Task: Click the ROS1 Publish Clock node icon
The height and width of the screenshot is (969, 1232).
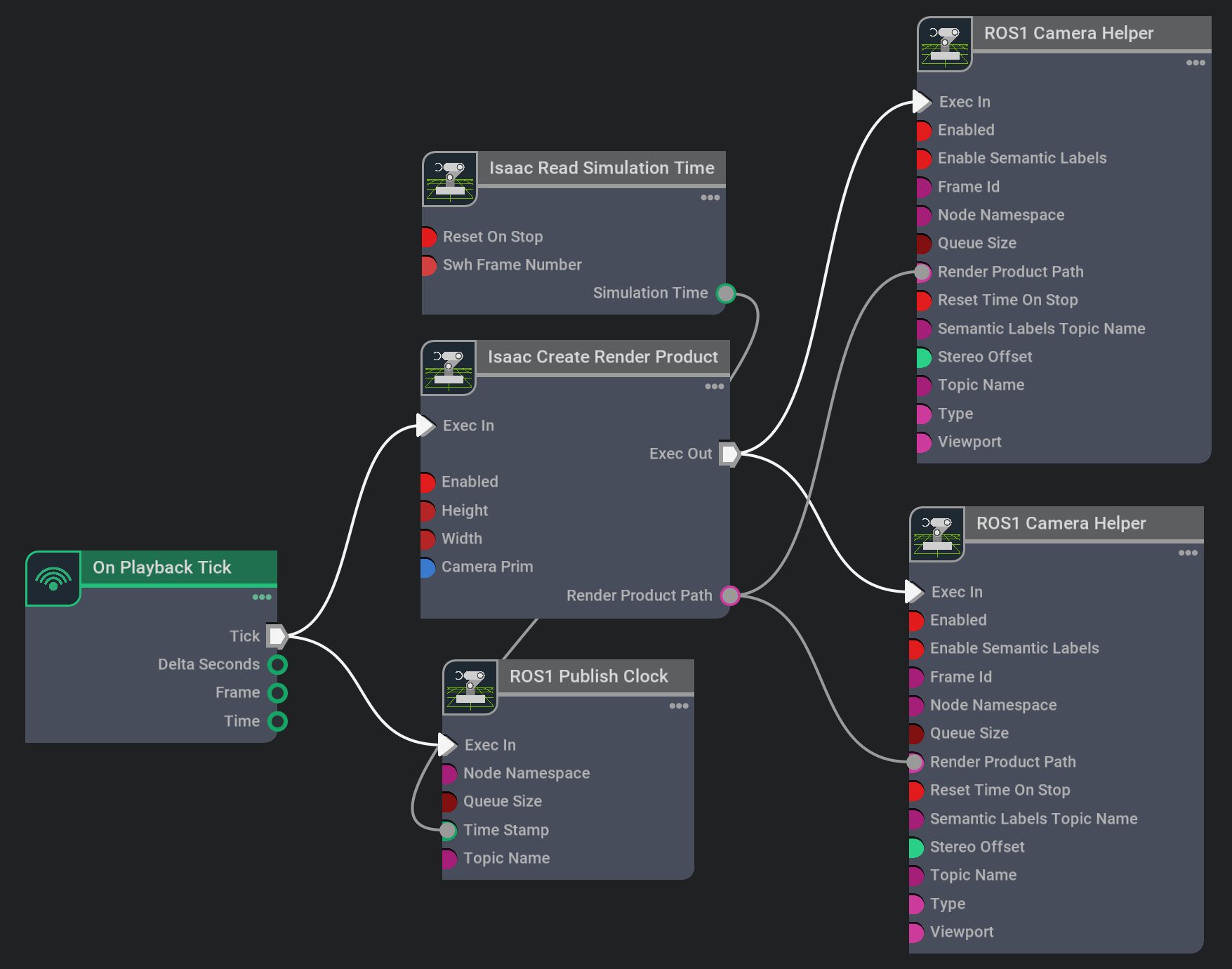Action: (470, 687)
